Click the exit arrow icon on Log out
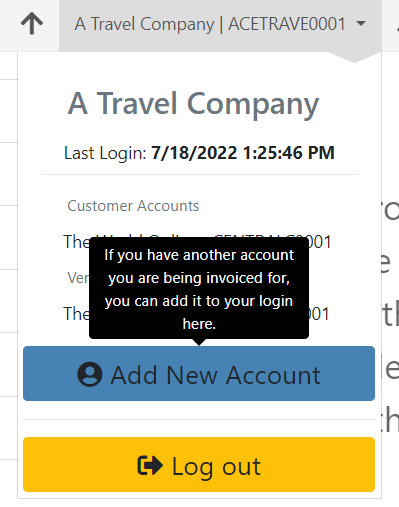Image resolution: width=399 pixels, height=507 pixels. pyautogui.click(x=150, y=465)
